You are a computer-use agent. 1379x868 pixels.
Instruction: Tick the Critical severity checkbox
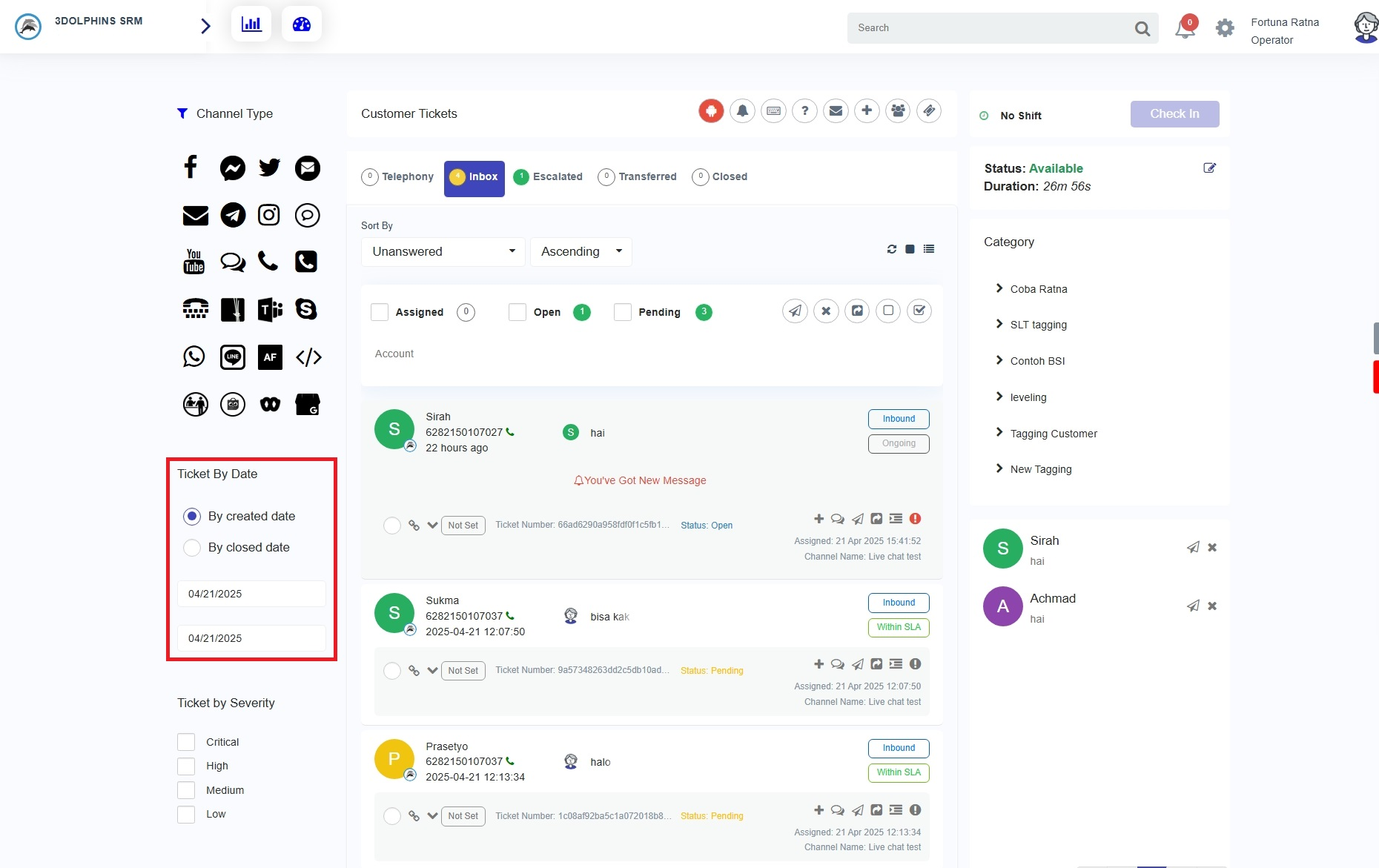[186, 742]
